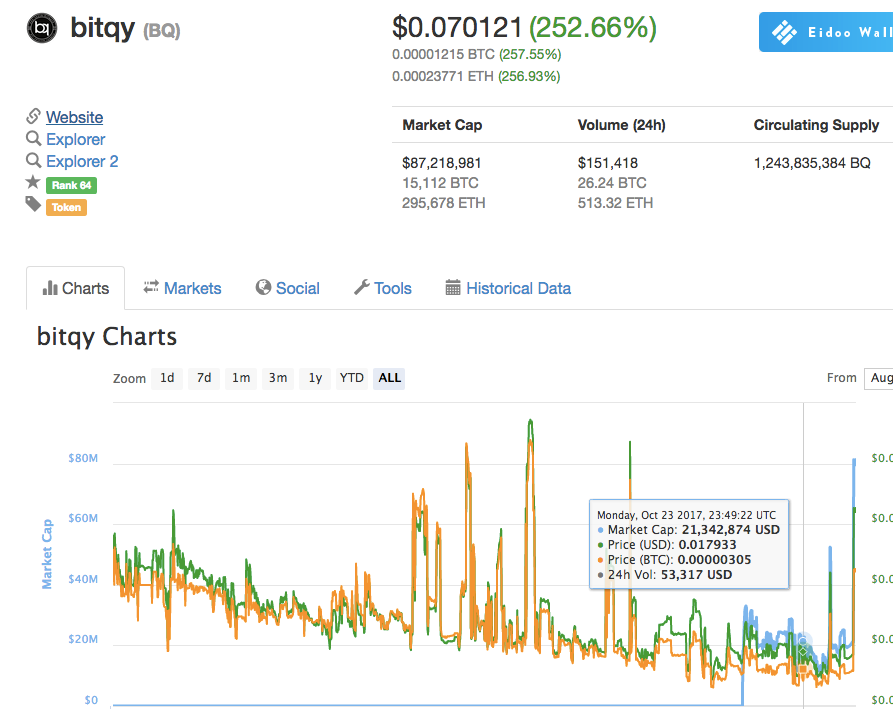This screenshot has width=893, height=709.
Task: Click the 26.24 BTC volume value
Action: (x=612, y=183)
